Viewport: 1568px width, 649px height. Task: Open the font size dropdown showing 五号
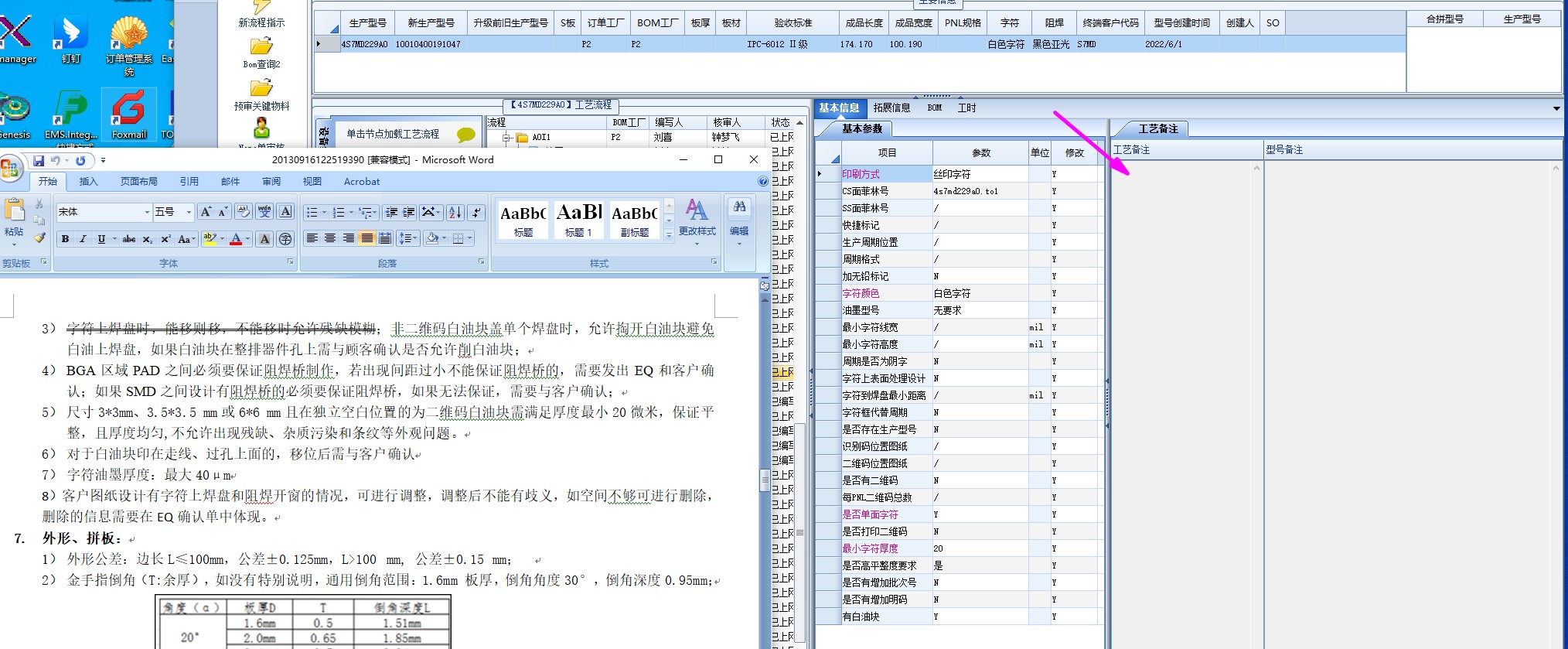(x=188, y=212)
